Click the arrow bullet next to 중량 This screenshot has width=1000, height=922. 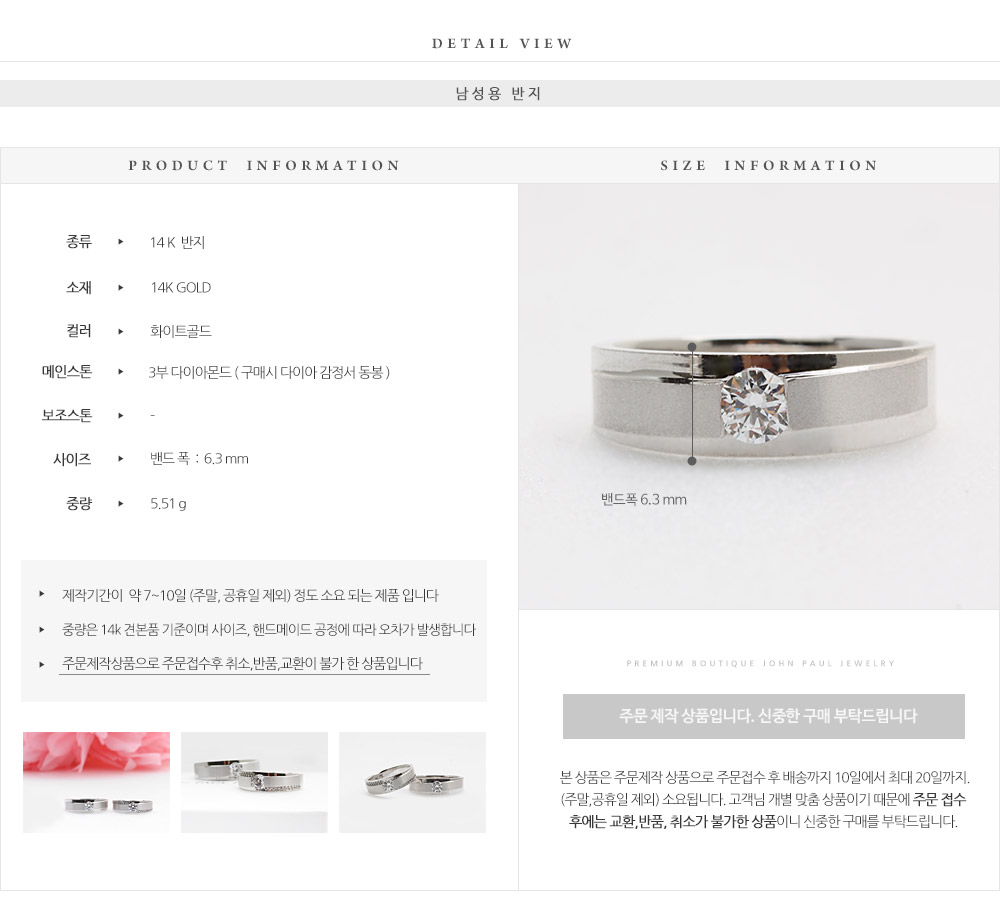[x=121, y=504]
